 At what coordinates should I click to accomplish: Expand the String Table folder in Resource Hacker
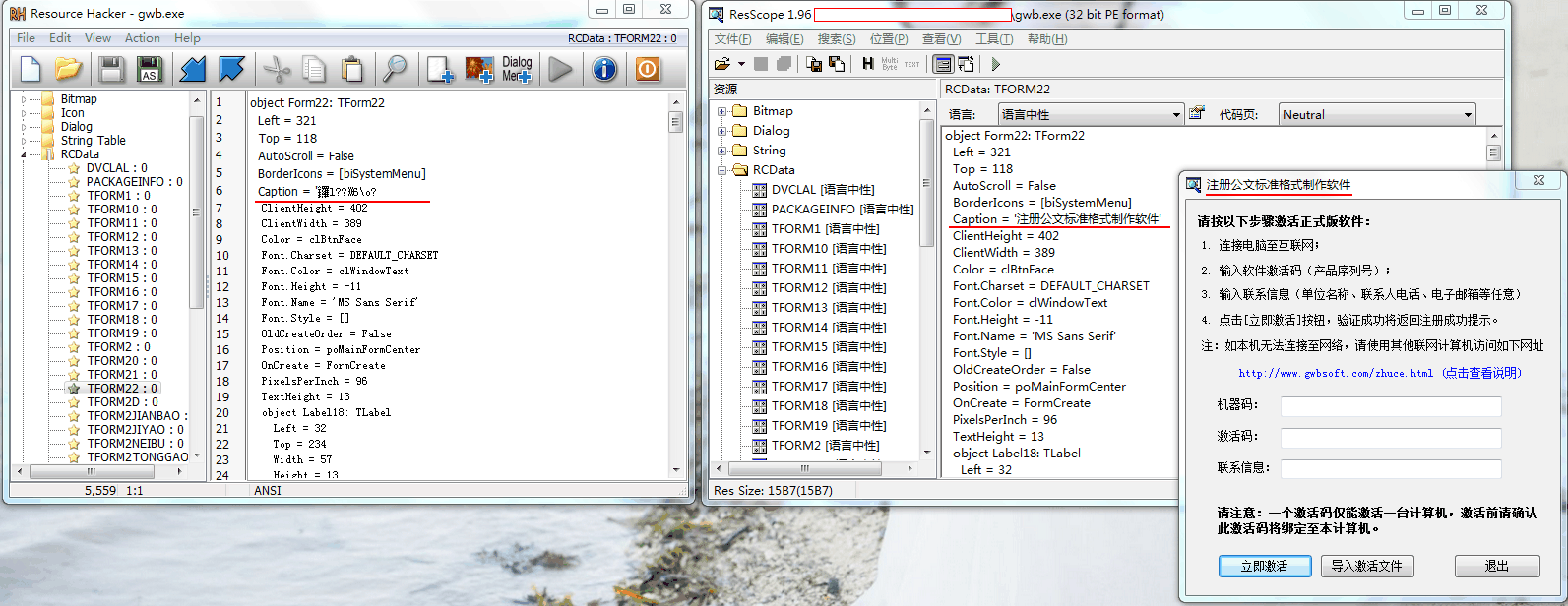tap(24, 141)
